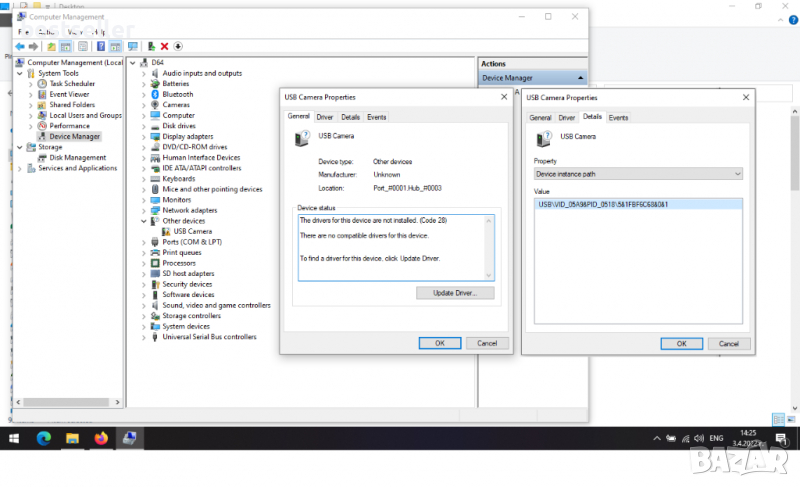Open Firefox from the taskbar
800x487 pixels.
pos(101,438)
